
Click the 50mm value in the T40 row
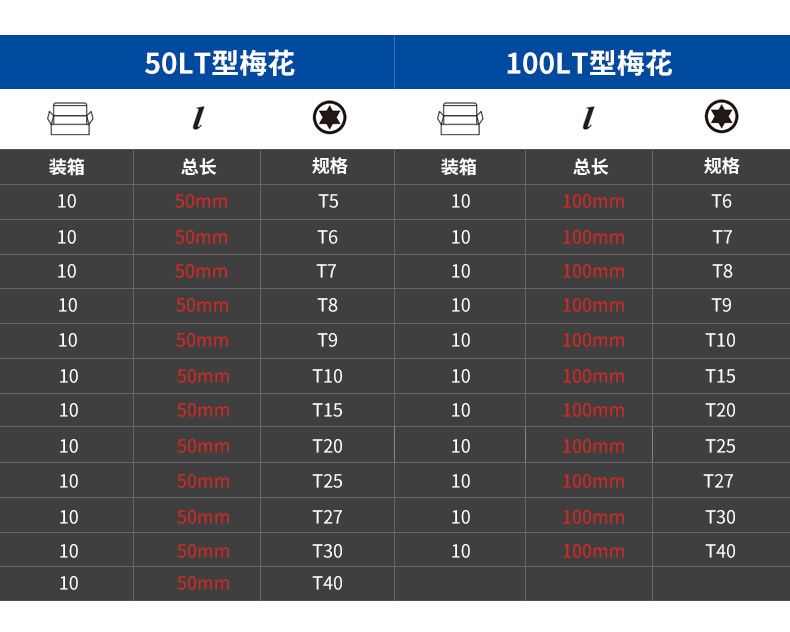coord(204,584)
